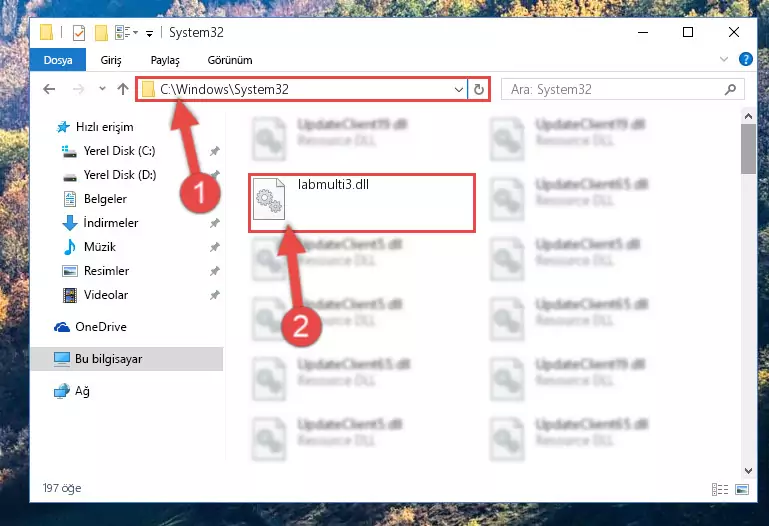Click the New folder quick access icon
The height and width of the screenshot is (526, 769).
(x=101, y=33)
